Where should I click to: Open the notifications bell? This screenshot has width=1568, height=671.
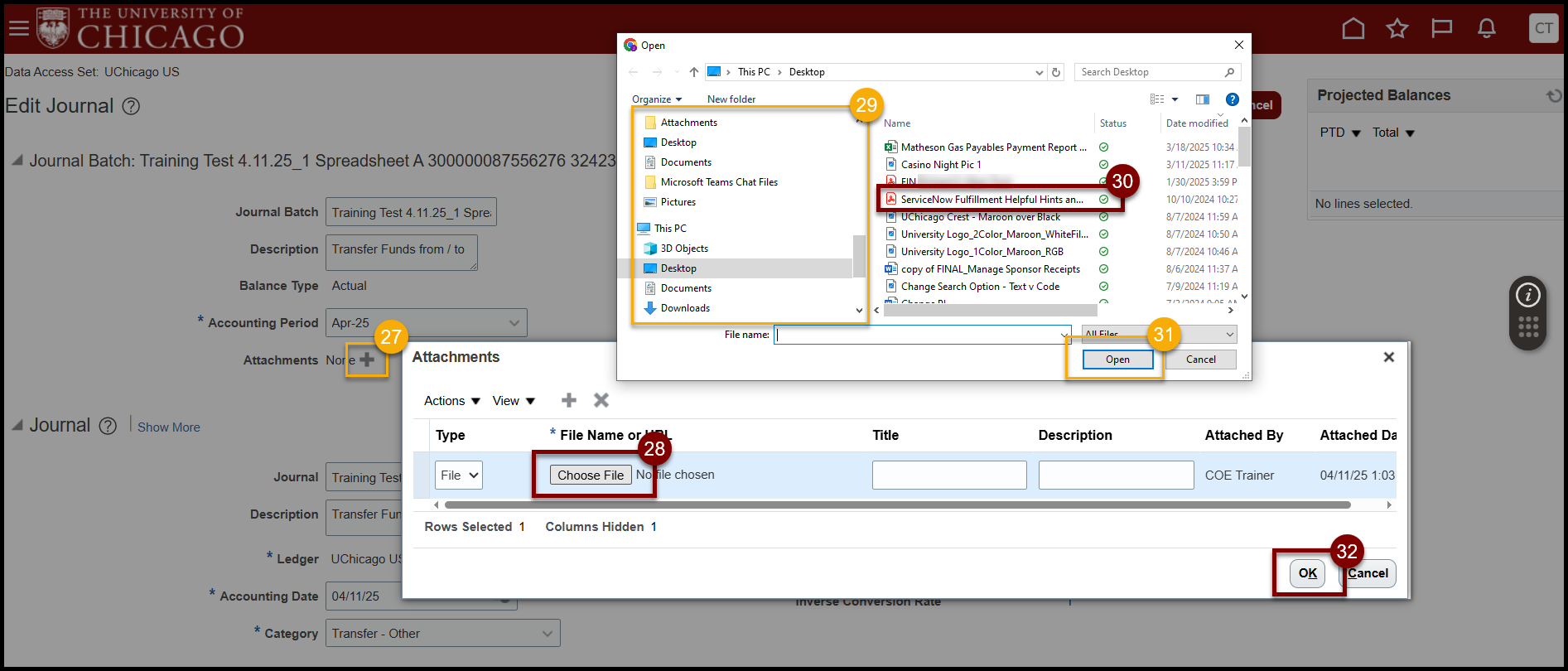click(x=1486, y=29)
